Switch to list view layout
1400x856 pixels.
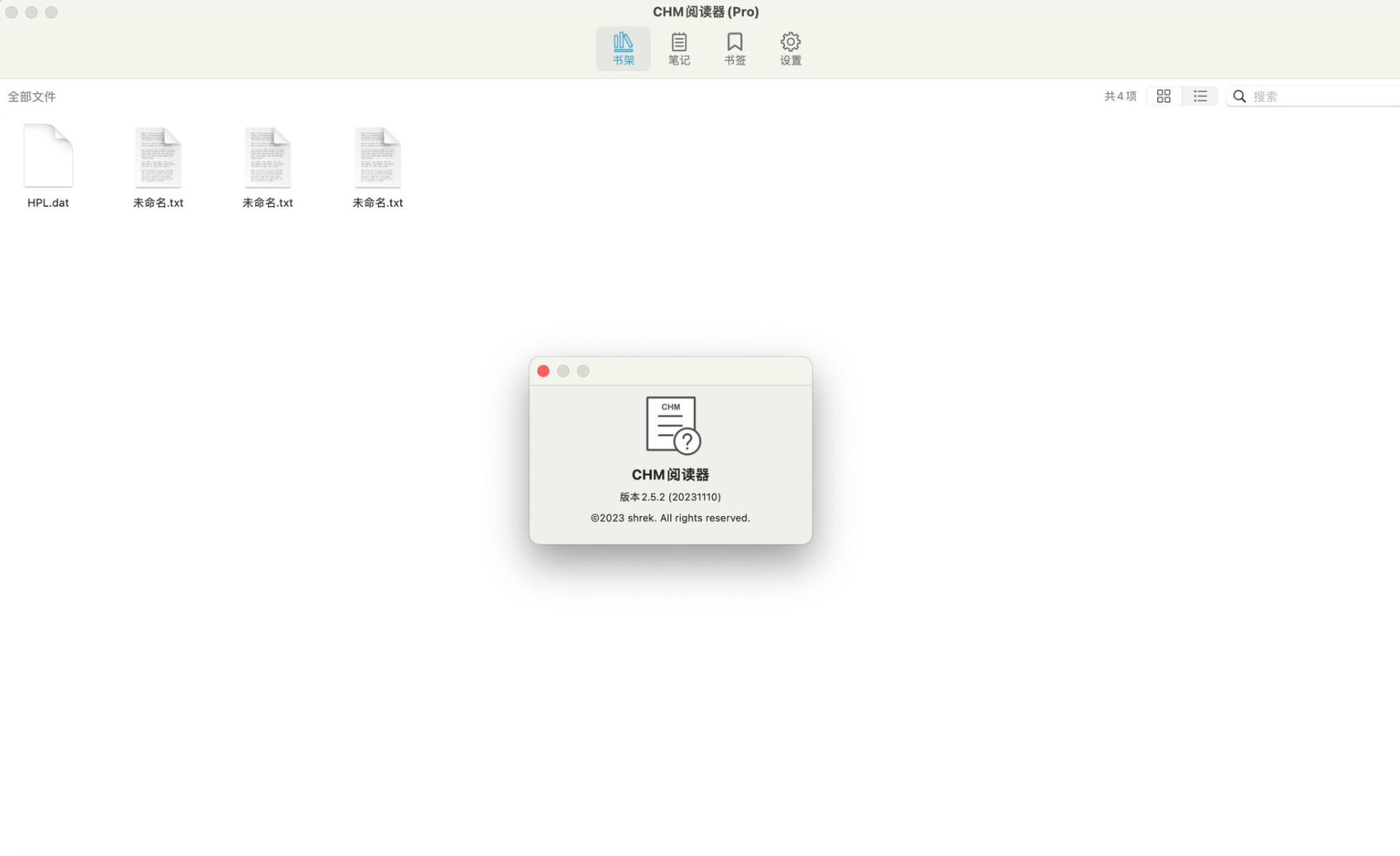point(1200,96)
